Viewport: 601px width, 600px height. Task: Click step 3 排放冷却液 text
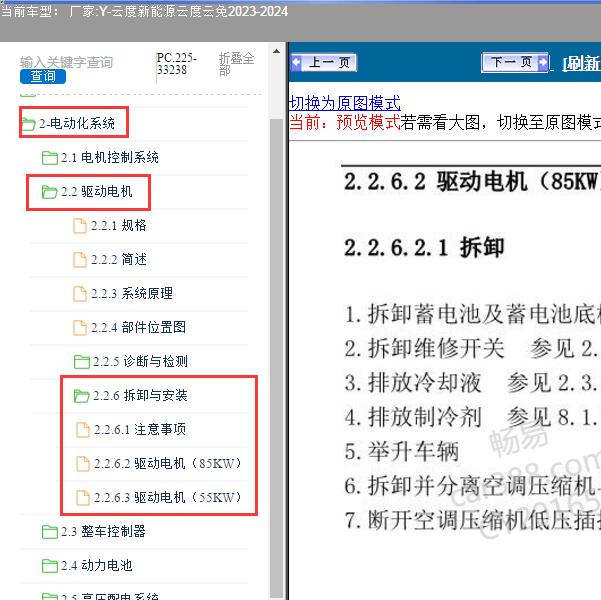coord(413,383)
